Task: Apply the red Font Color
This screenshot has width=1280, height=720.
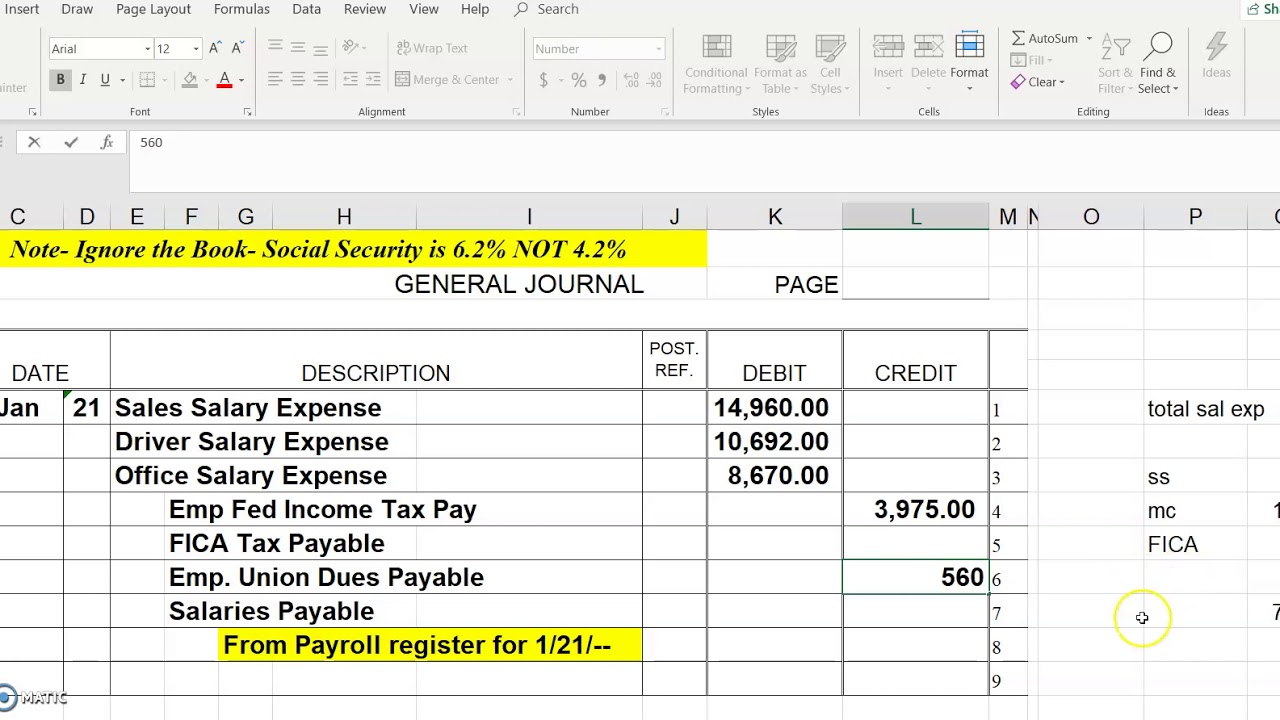Action: 224,80
